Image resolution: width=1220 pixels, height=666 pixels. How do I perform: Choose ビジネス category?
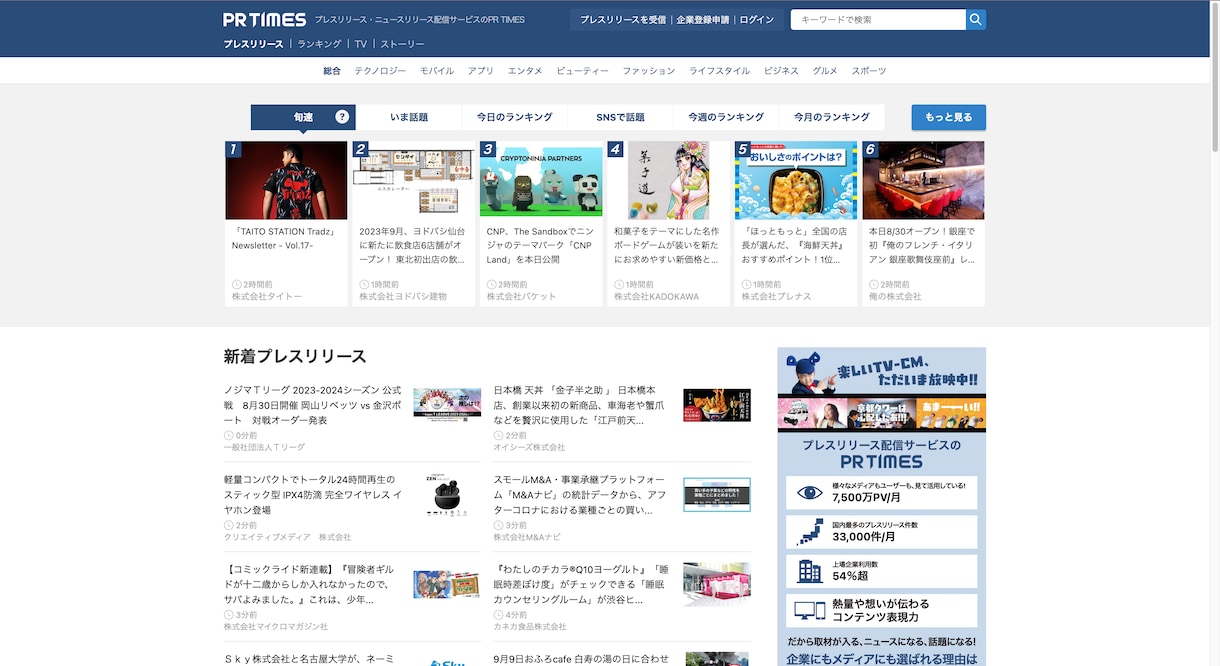(x=781, y=71)
